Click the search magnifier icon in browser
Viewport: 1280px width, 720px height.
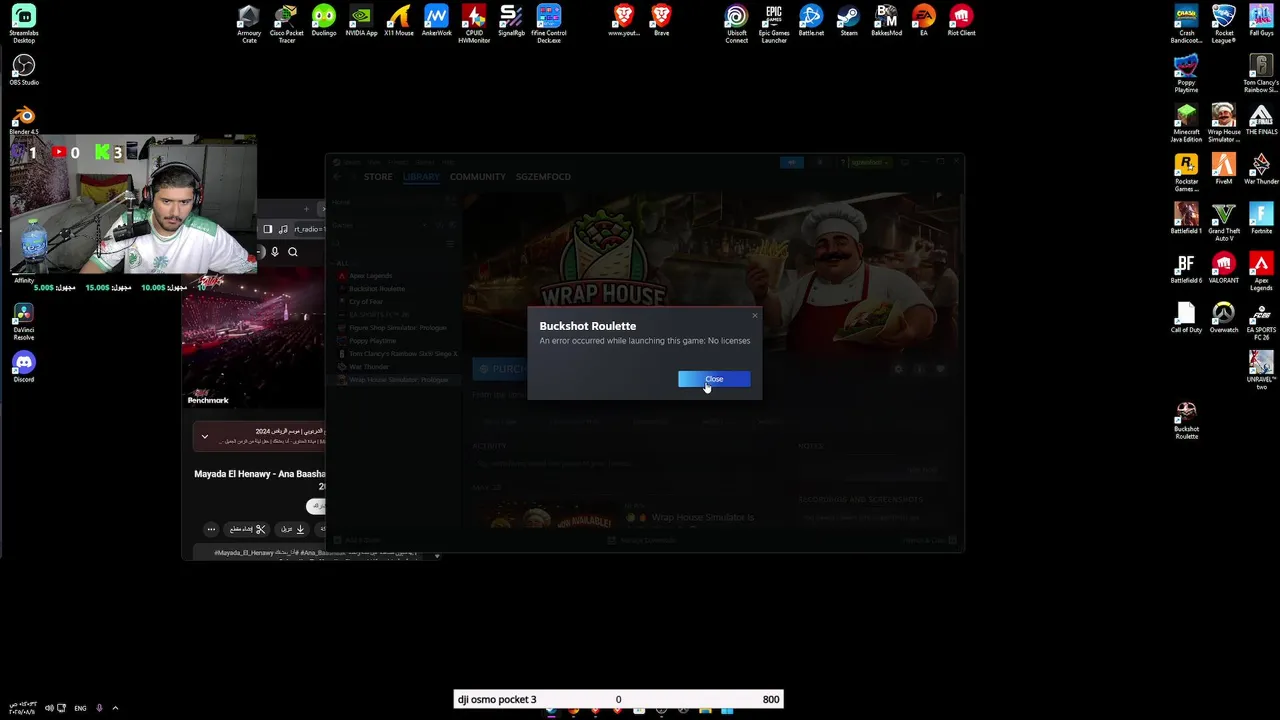point(293,252)
